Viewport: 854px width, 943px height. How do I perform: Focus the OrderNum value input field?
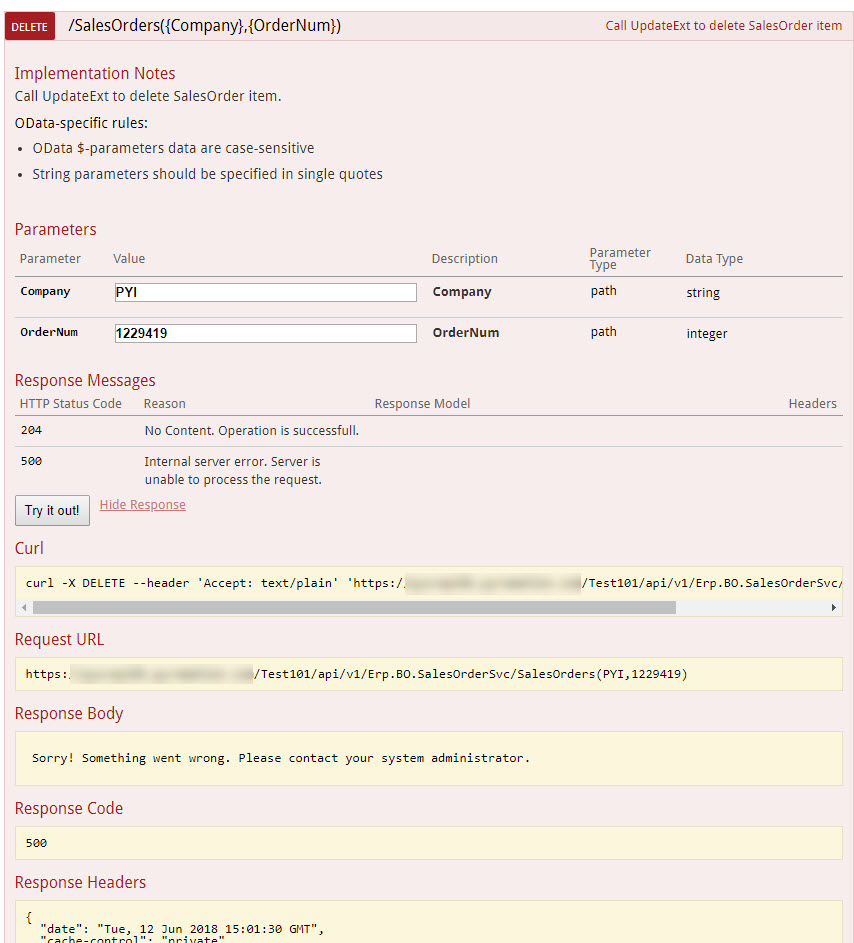tap(265, 333)
